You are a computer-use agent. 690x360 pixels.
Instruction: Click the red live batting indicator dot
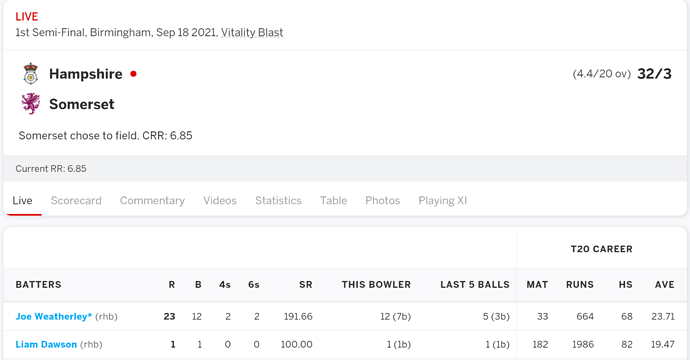pyautogui.click(x=133, y=74)
